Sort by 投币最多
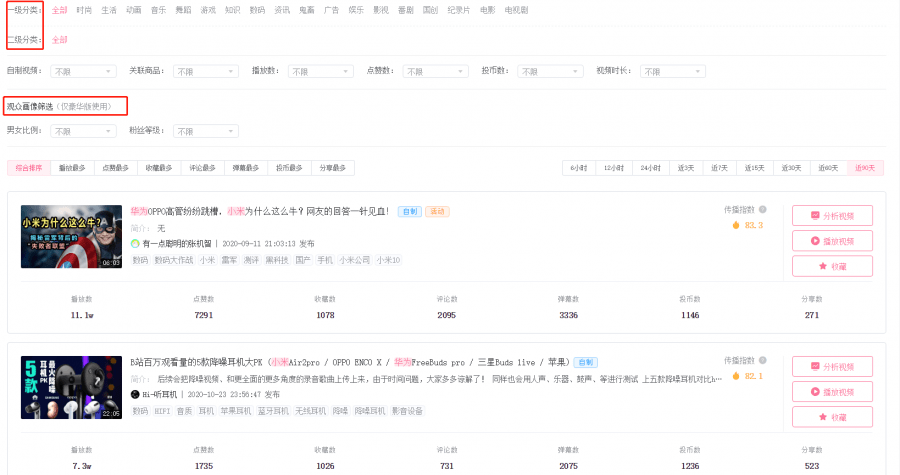Image resolution: width=900 pixels, height=475 pixels. (289, 168)
